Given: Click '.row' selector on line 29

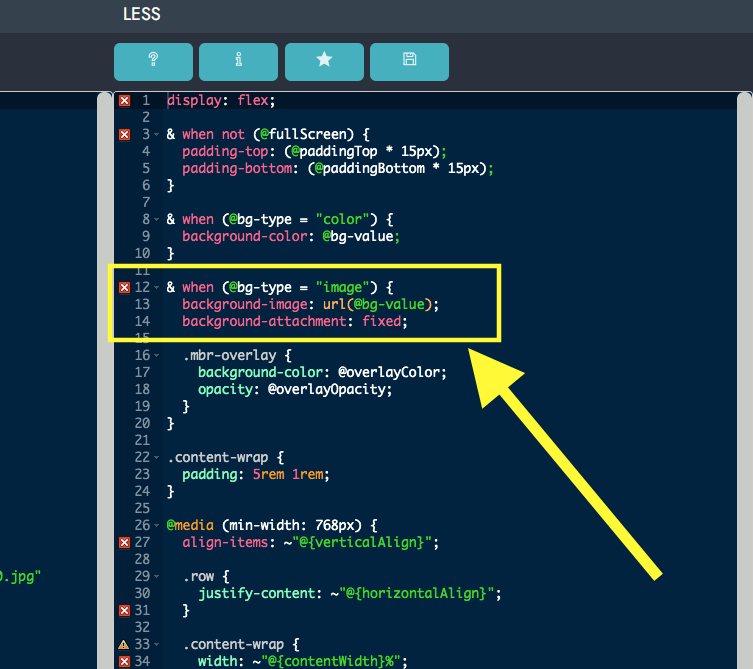Looking at the screenshot, I should pyautogui.click(x=198, y=576).
